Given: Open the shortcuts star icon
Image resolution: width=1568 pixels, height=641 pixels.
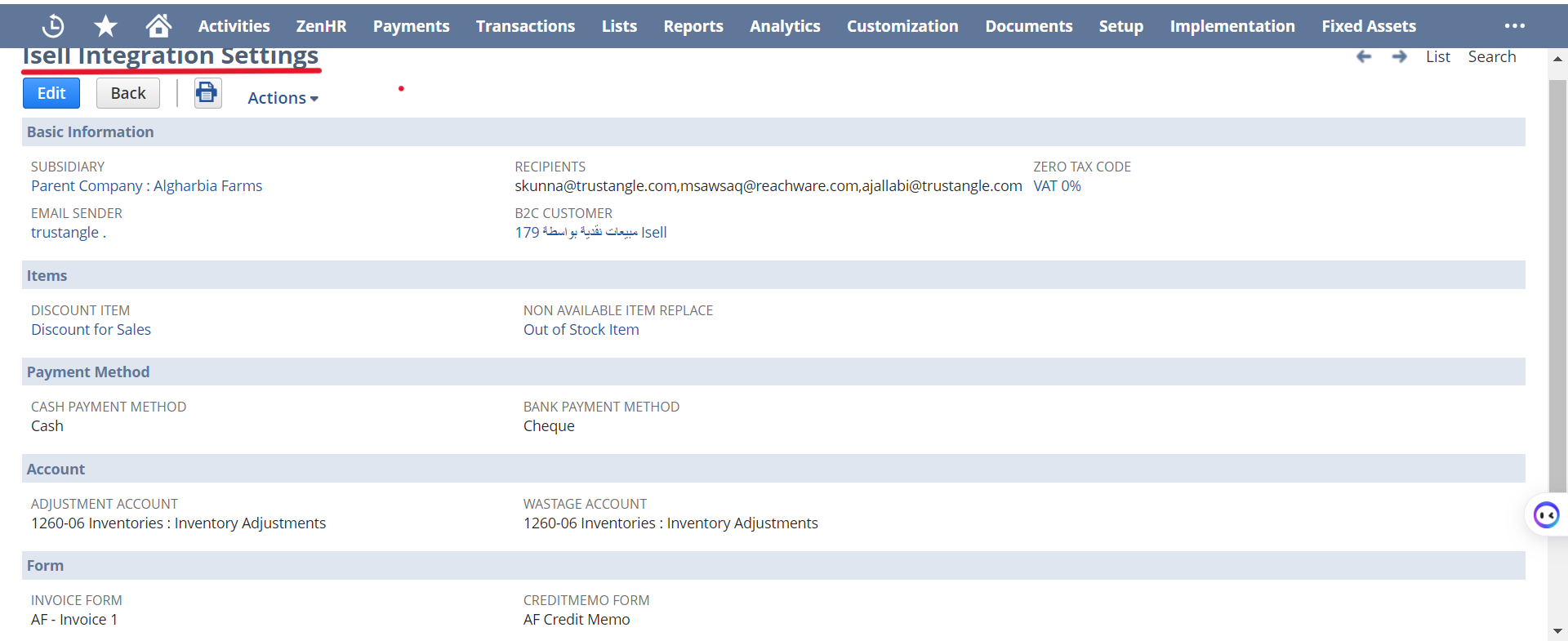Looking at the screenshot, I should 105,26.
